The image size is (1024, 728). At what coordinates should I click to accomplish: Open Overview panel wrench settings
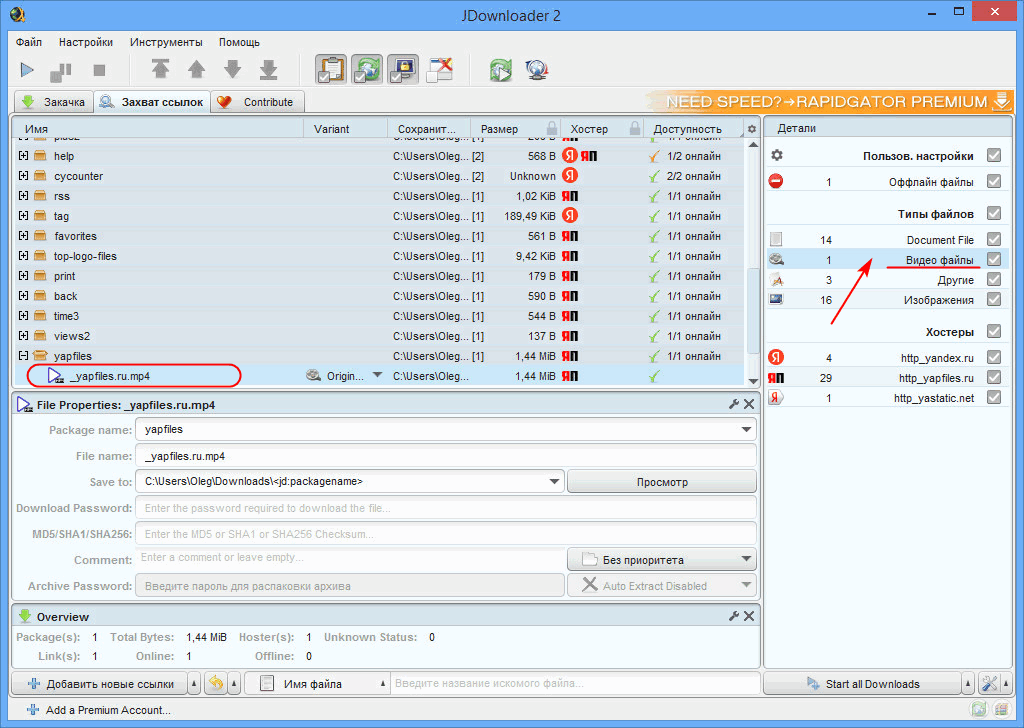pyautogui.click(x=734, y=616)
